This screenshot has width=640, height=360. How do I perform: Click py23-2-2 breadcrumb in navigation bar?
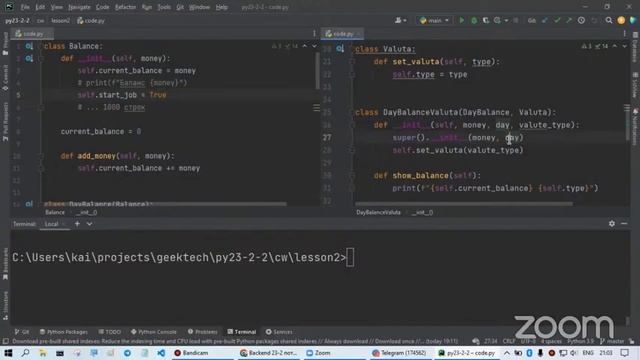coord(17,20)
